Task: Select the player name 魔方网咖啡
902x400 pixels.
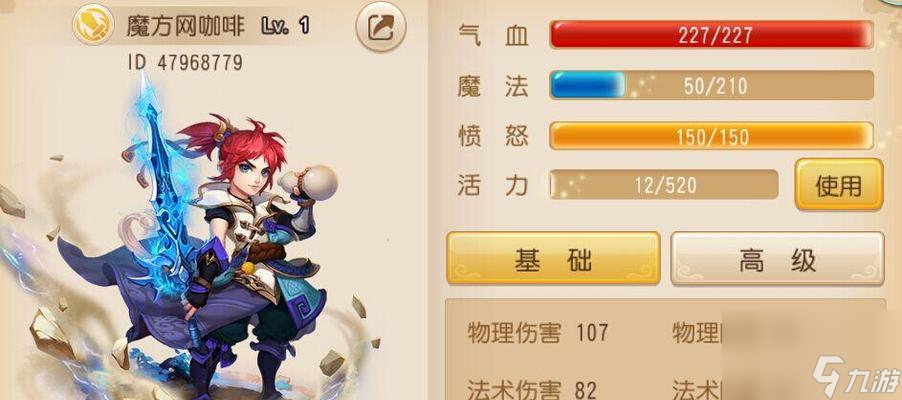Action: [x=185, y=26]
